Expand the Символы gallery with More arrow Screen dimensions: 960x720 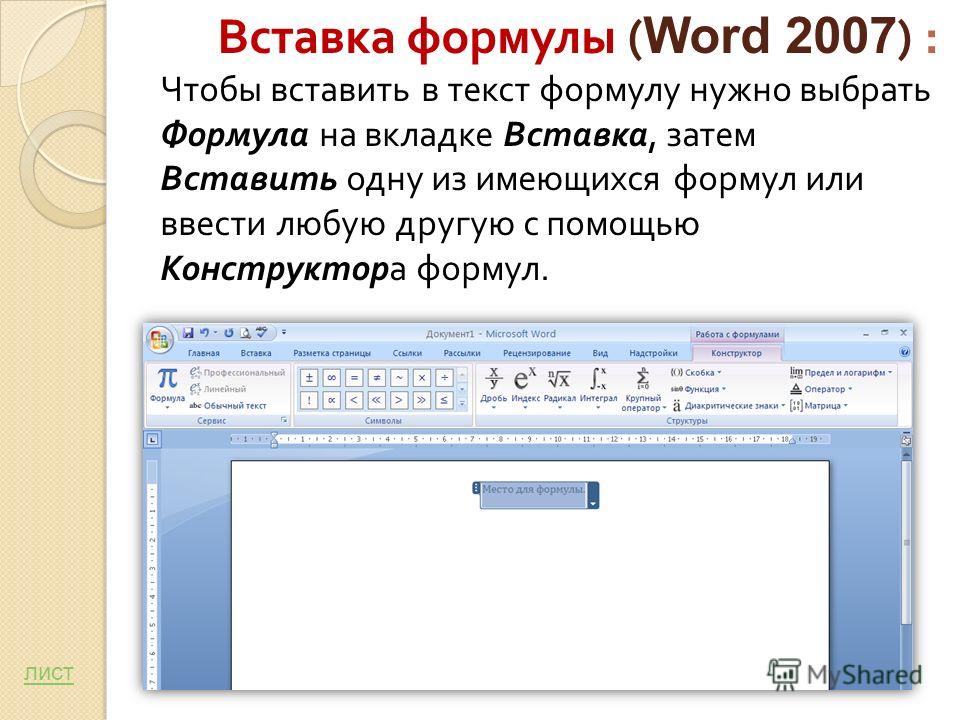[x=462, y=403]
